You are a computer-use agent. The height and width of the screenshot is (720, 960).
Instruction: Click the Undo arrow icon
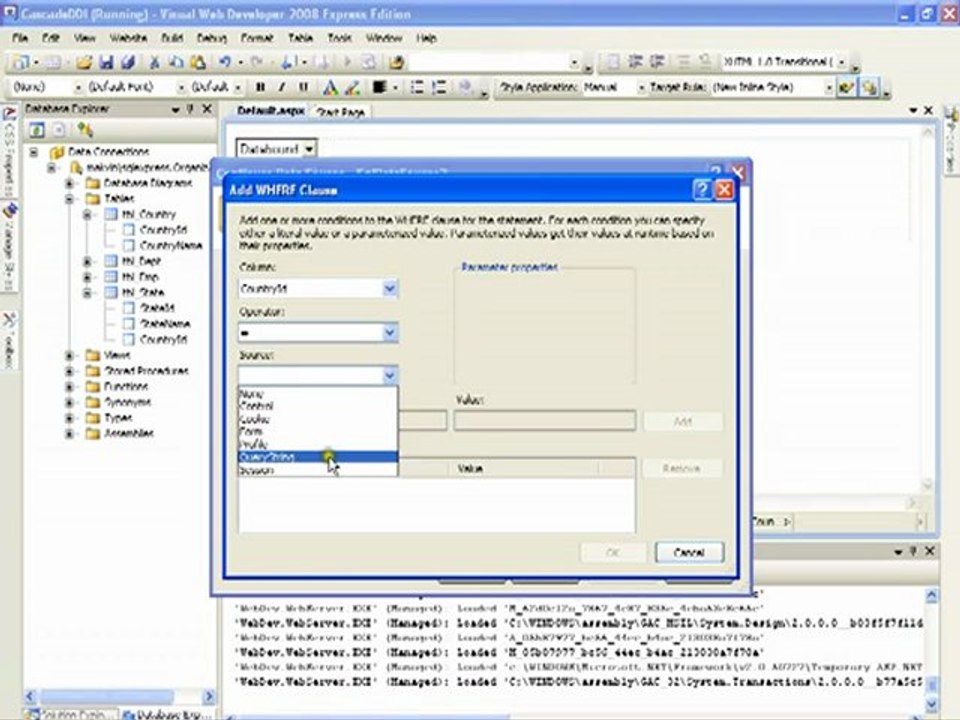(x=225, y=62)
